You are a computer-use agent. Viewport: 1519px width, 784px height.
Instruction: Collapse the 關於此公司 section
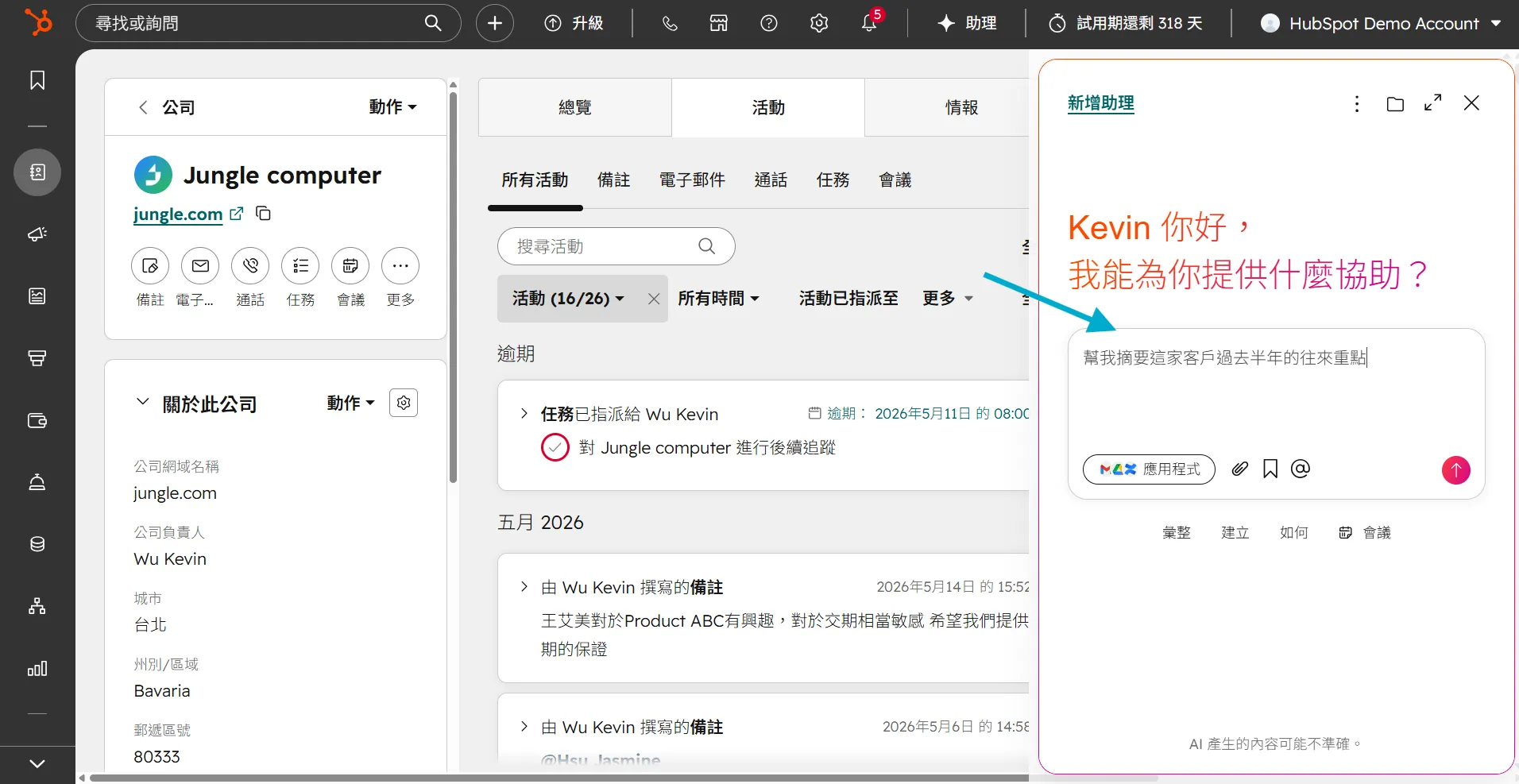(142, 403)
